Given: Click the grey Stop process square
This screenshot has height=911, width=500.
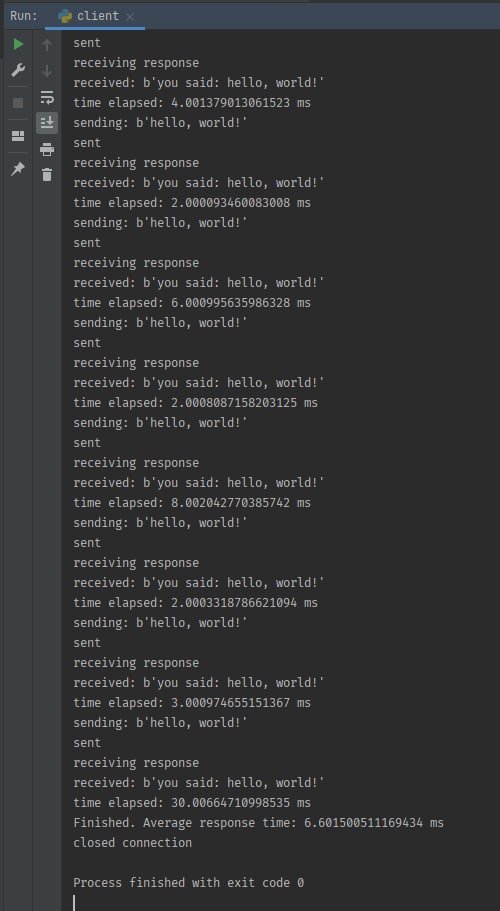Looking at the screenshot, I should (x=19, y=103).
